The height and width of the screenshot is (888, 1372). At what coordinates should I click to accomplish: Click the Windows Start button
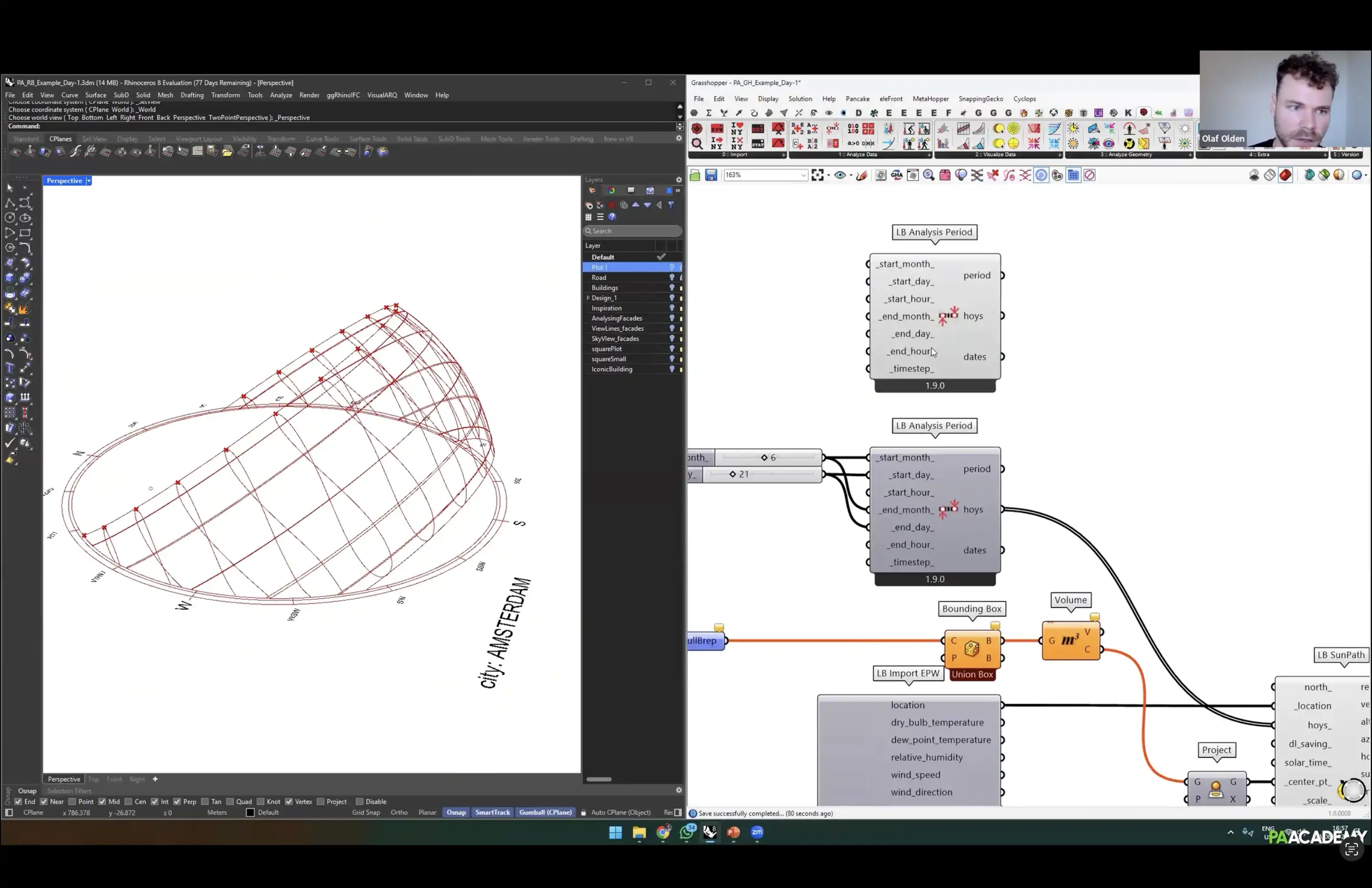coord(615,832)
